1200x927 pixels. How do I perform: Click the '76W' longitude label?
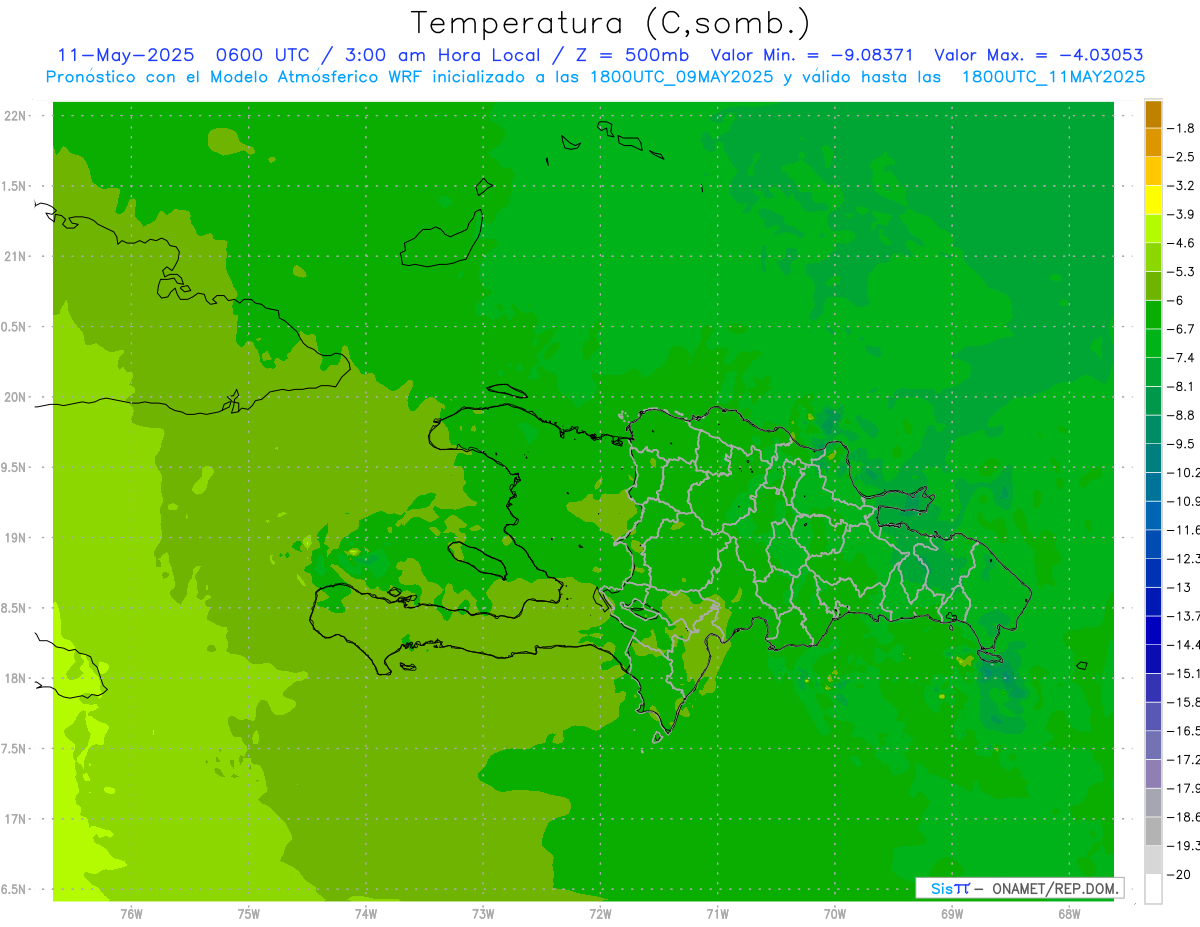tap(131, 914)
